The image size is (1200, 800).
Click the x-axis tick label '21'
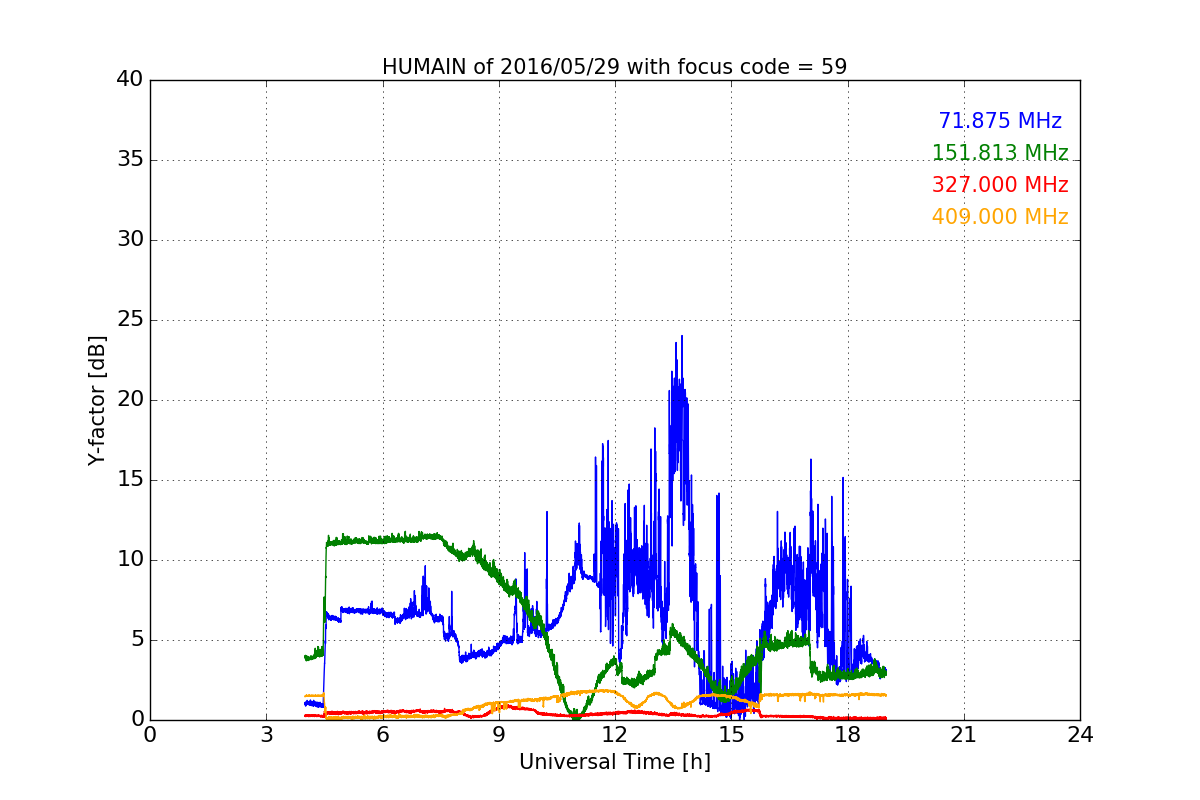pyautogui.click(x=964, y=735)
